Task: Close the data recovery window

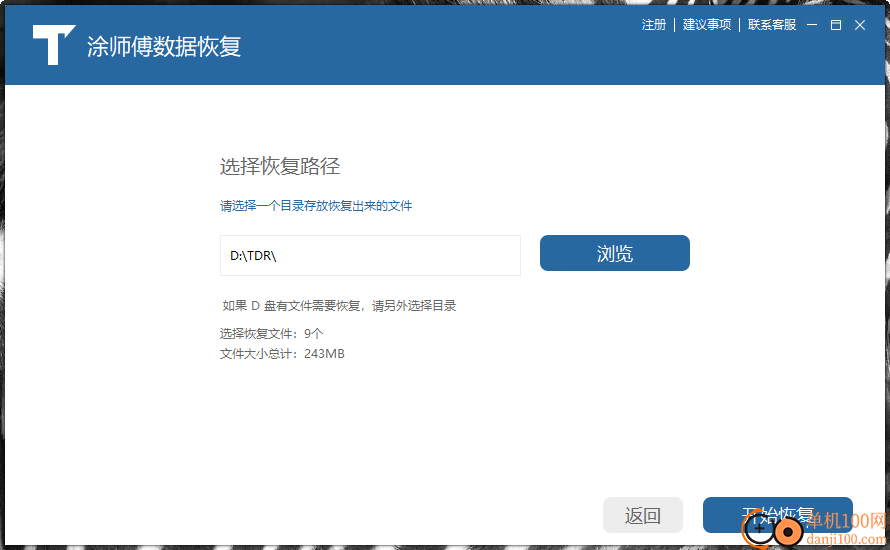Action: pos(860,25)
